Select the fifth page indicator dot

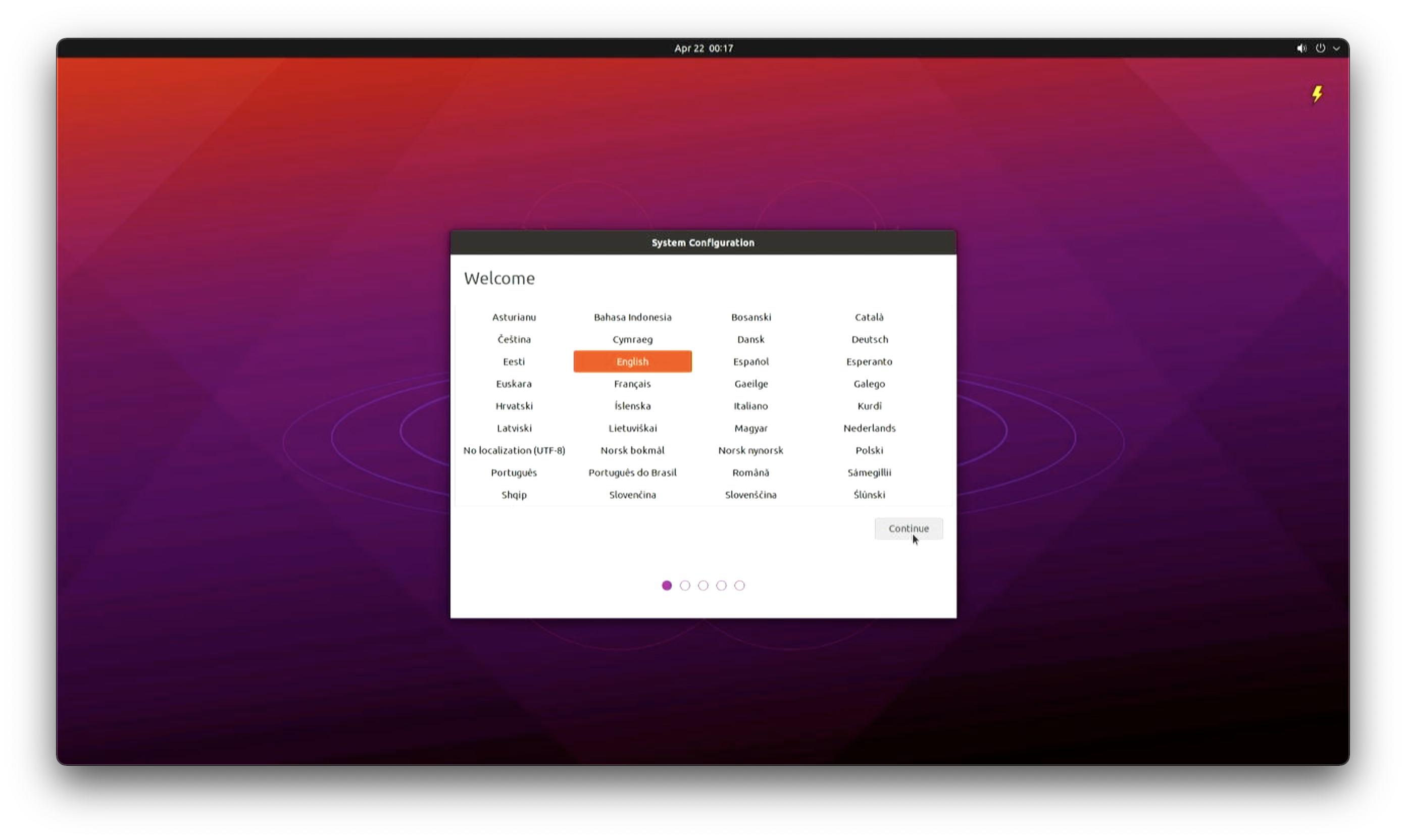(x=739, y=585)
